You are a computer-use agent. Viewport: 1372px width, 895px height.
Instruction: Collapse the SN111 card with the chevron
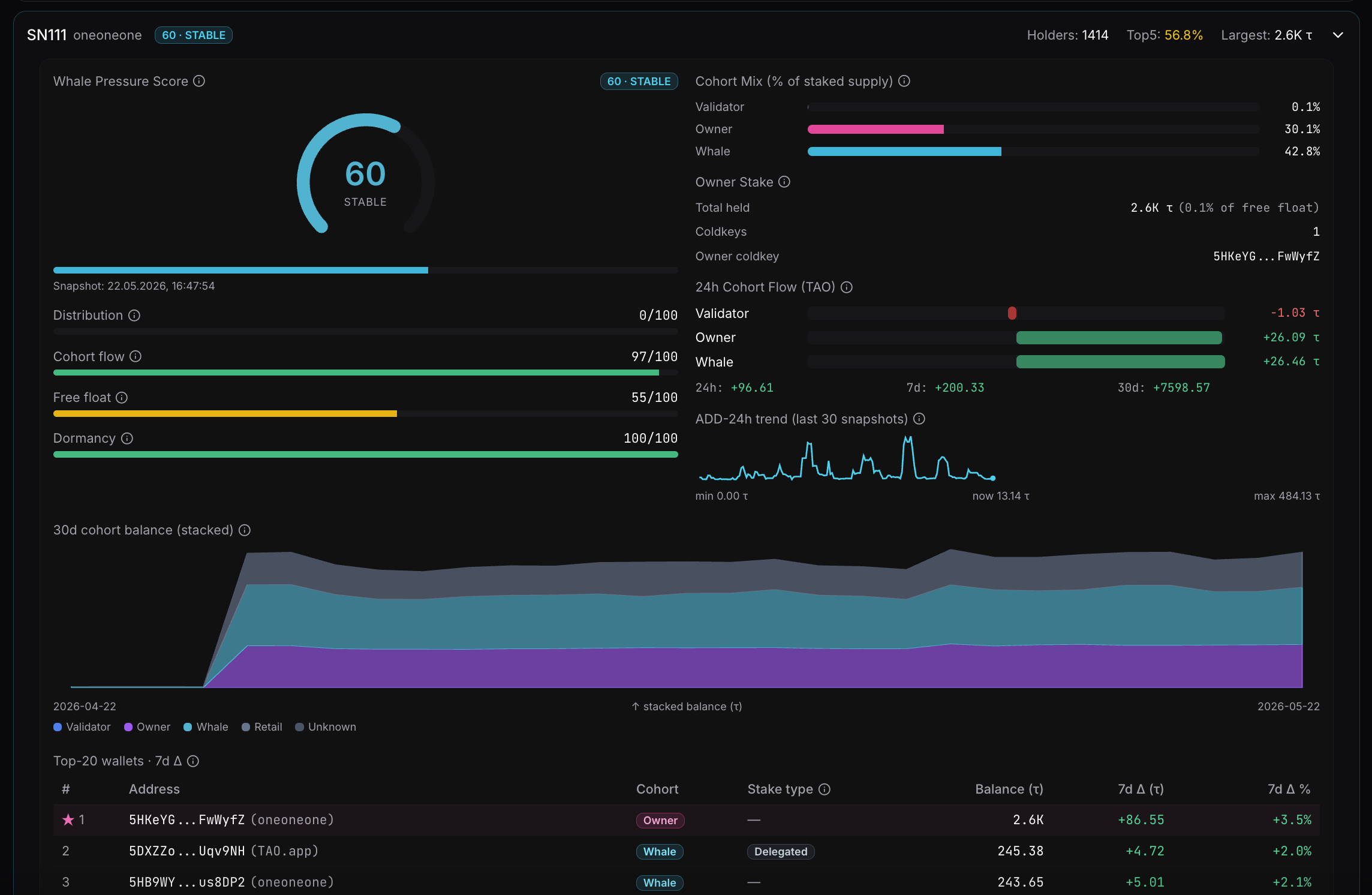coord(1338,35)
